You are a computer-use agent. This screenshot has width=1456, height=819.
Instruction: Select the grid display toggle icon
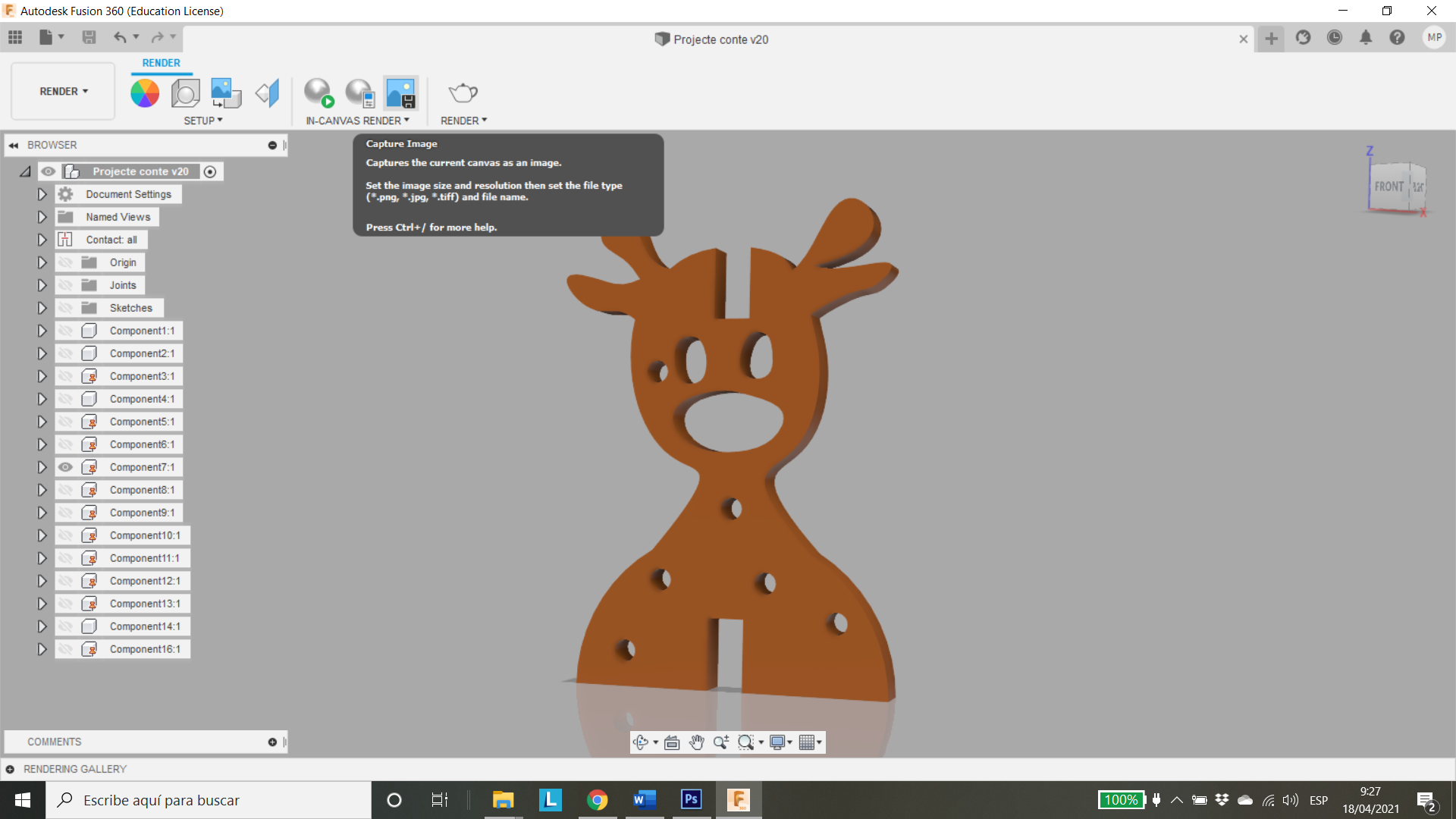(x=808, y=742)
